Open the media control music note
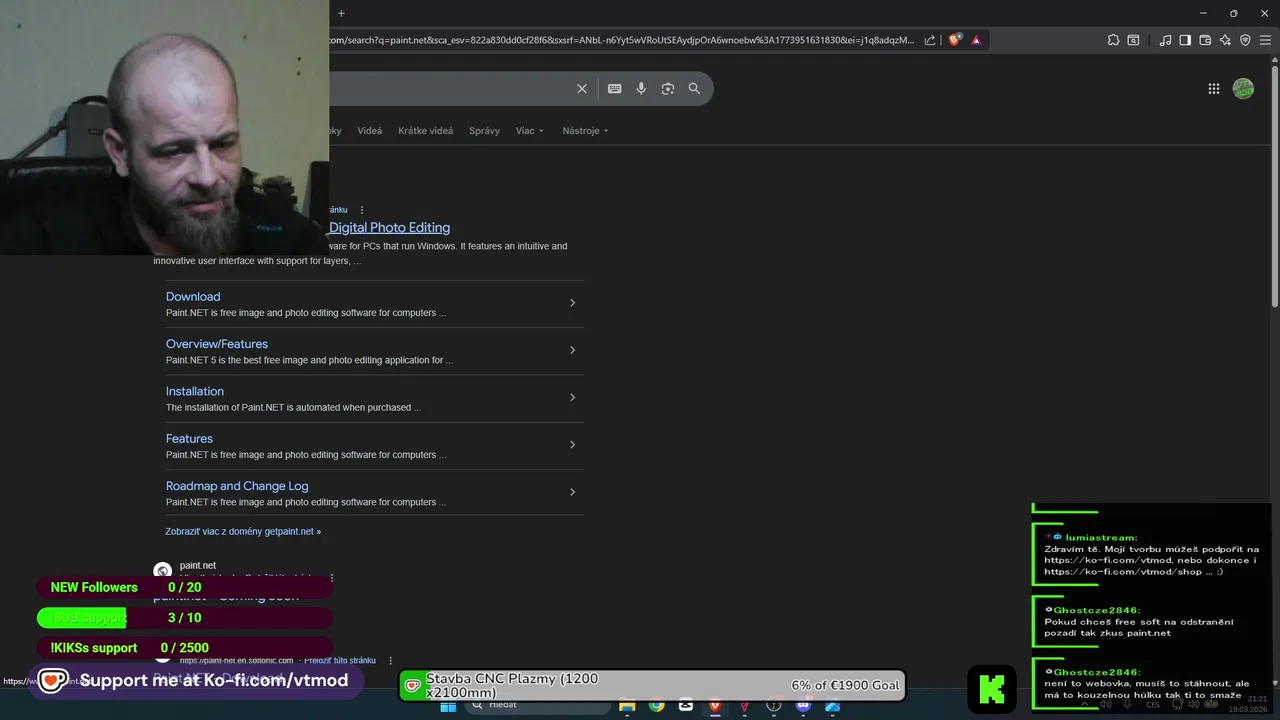Image resolution: width=1280 pixels, height=720 pixels. coord(1165,40)
